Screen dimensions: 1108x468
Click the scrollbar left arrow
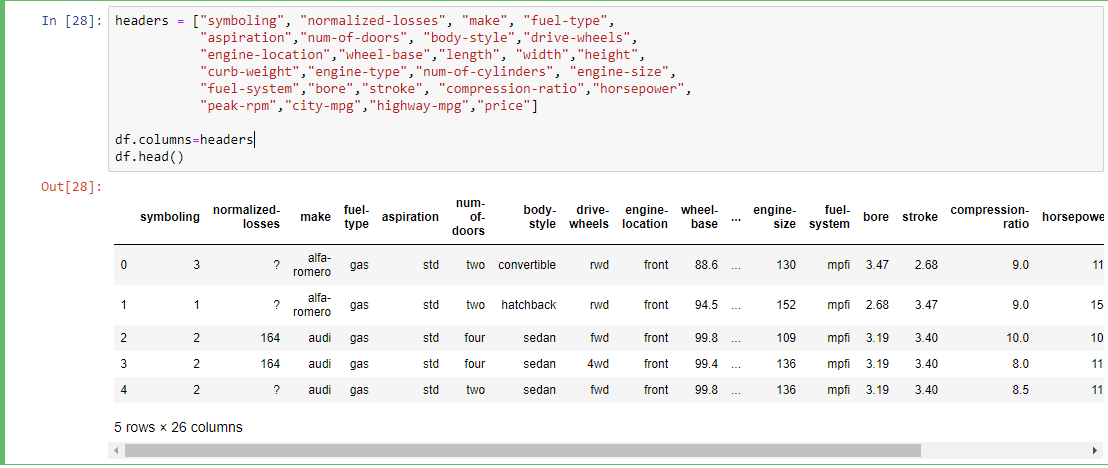pyautogui.click(x=115, y=450)
